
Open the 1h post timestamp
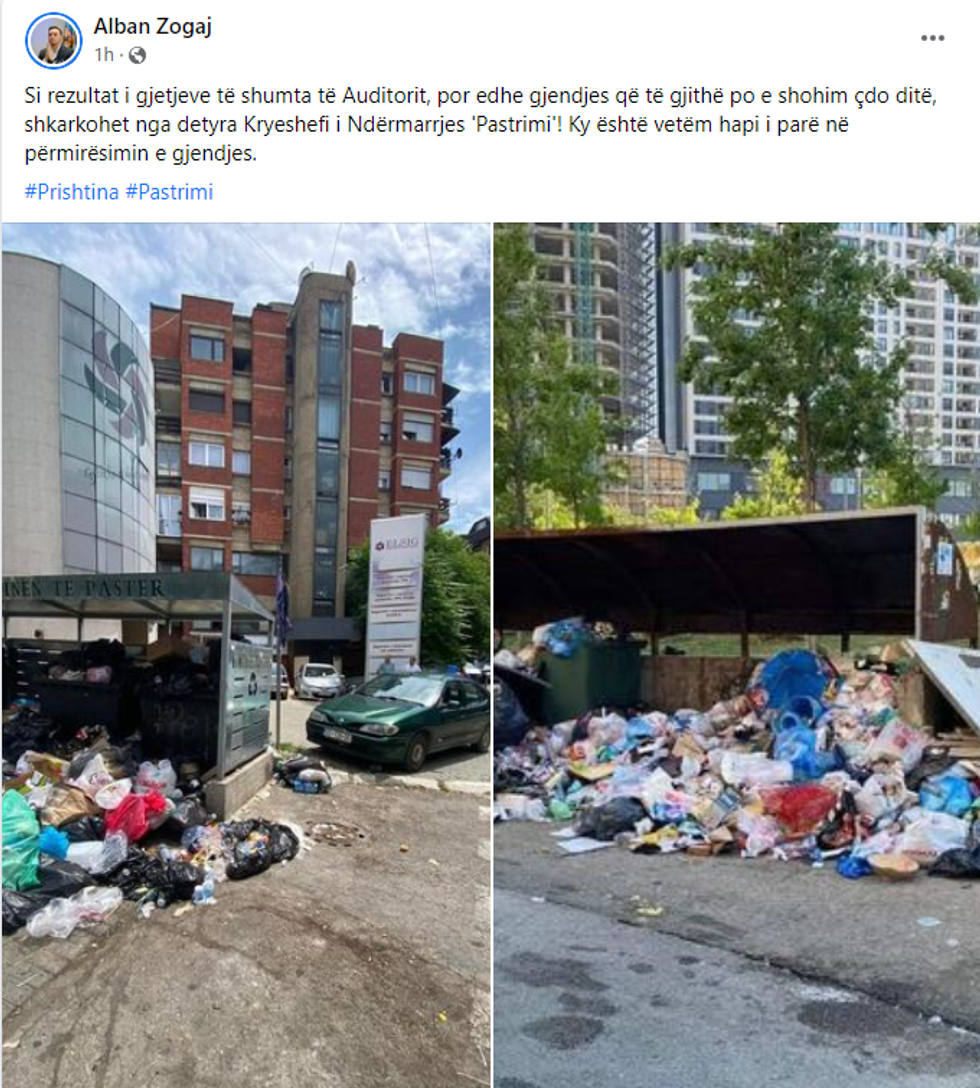103,54
